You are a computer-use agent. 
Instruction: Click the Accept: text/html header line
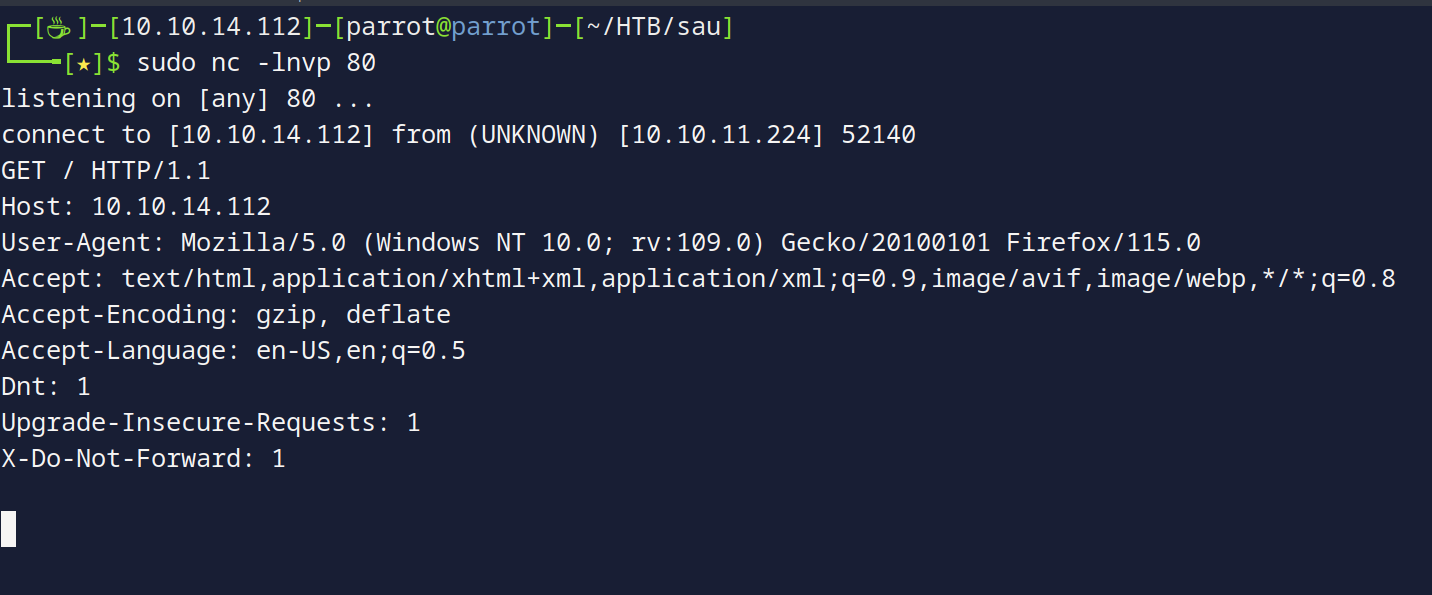click(698, 279)
